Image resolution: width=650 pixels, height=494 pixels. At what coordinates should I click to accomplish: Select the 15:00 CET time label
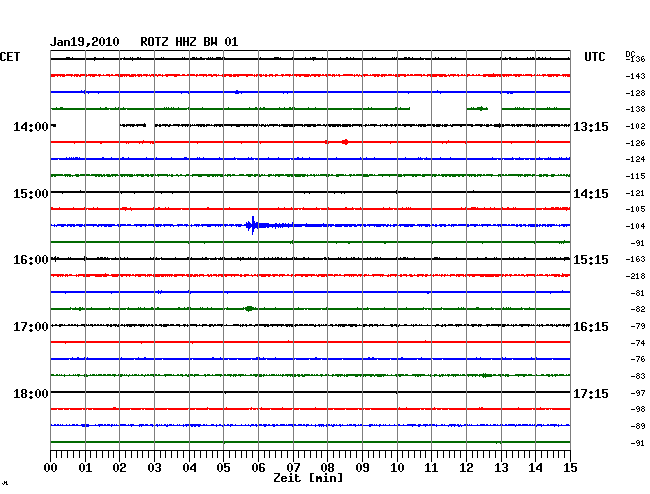pos(31,194)
